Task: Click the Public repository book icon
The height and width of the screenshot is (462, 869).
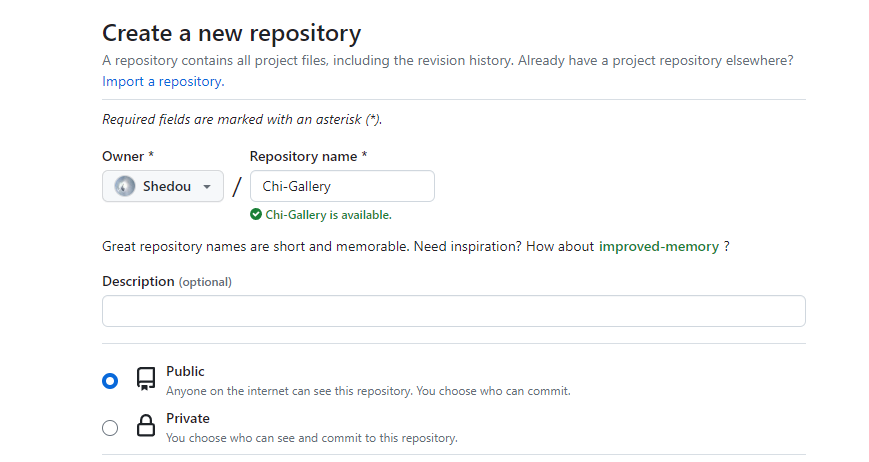Action: pyautogui.click(x=146, y=379)
